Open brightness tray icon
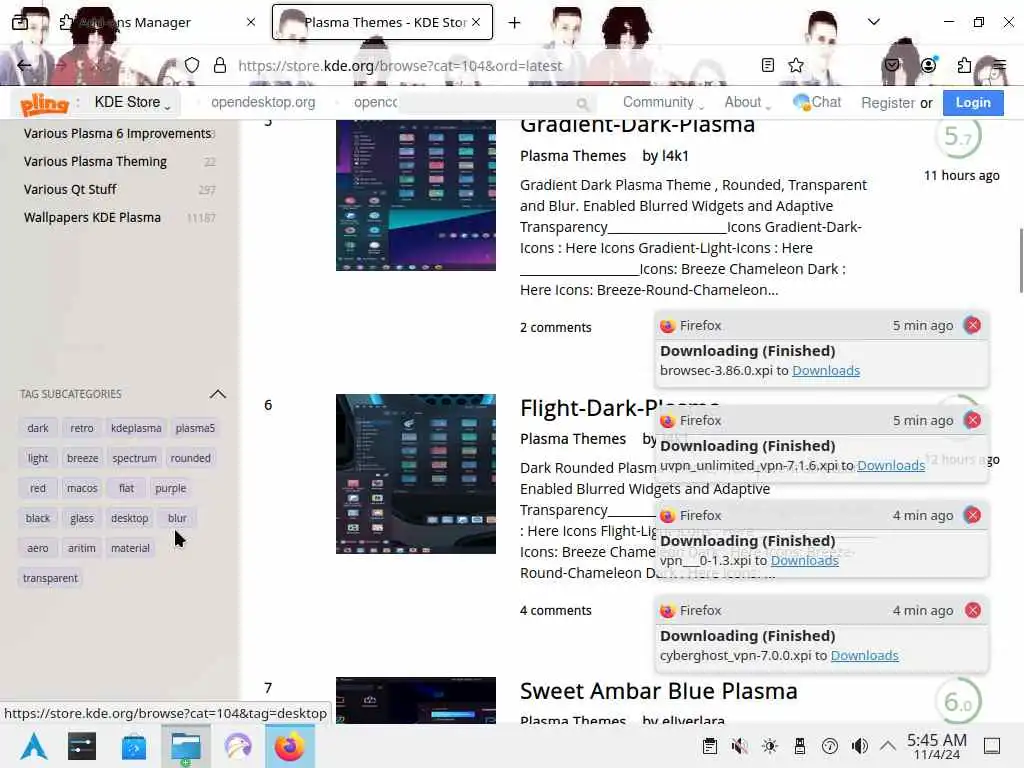The image size is (1024, 768). tap(770, 746)
